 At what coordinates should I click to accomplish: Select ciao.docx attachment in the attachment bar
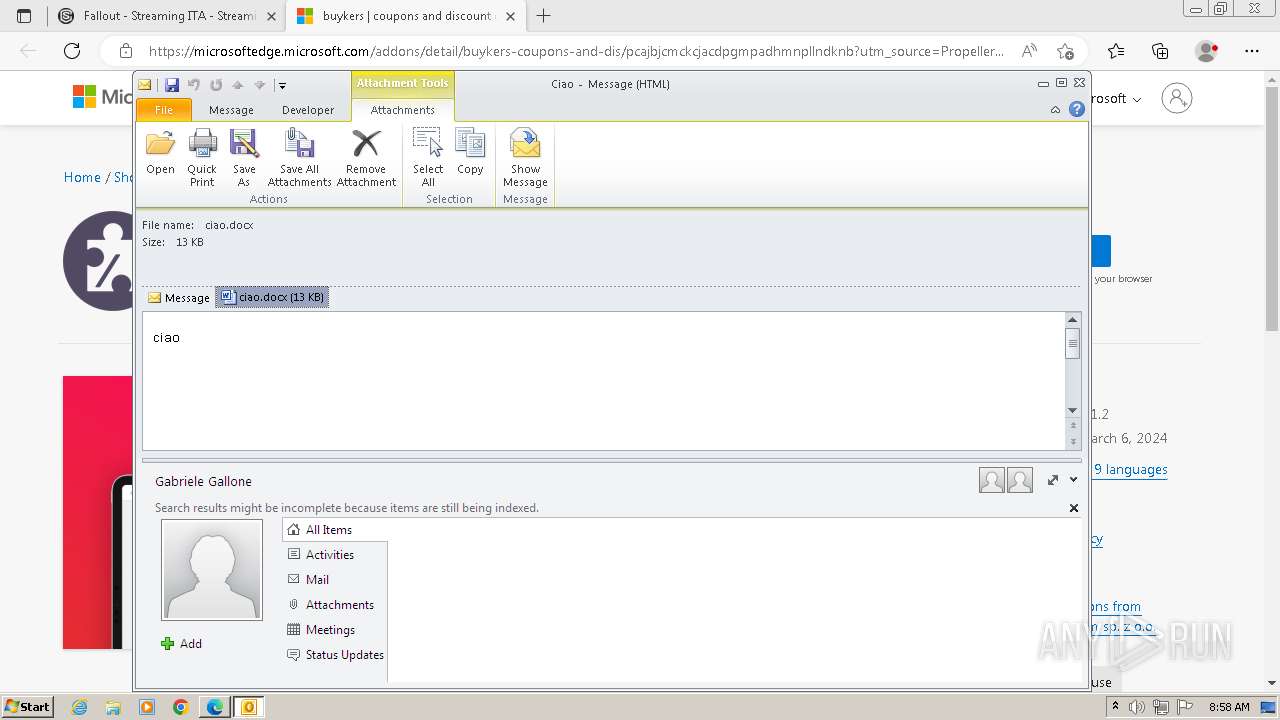[272, 297]
